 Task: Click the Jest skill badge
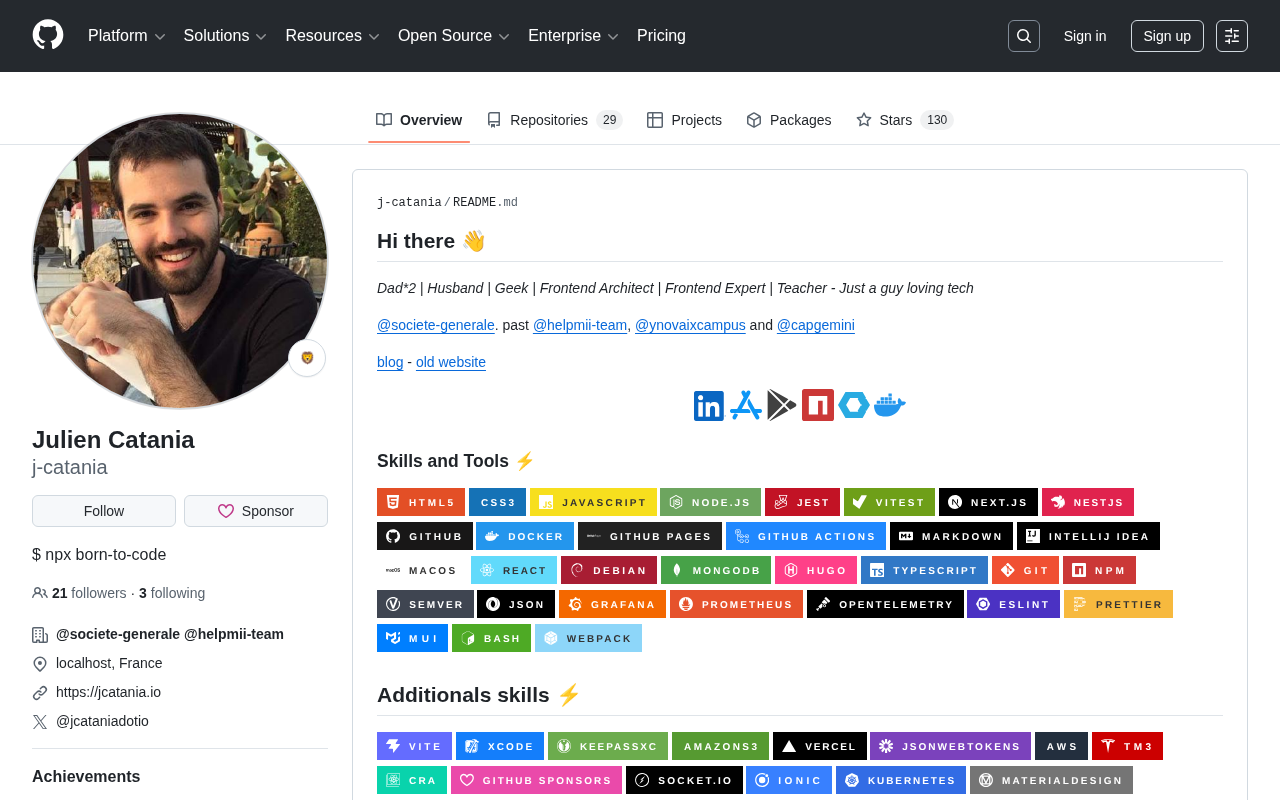tap(802, 502)
